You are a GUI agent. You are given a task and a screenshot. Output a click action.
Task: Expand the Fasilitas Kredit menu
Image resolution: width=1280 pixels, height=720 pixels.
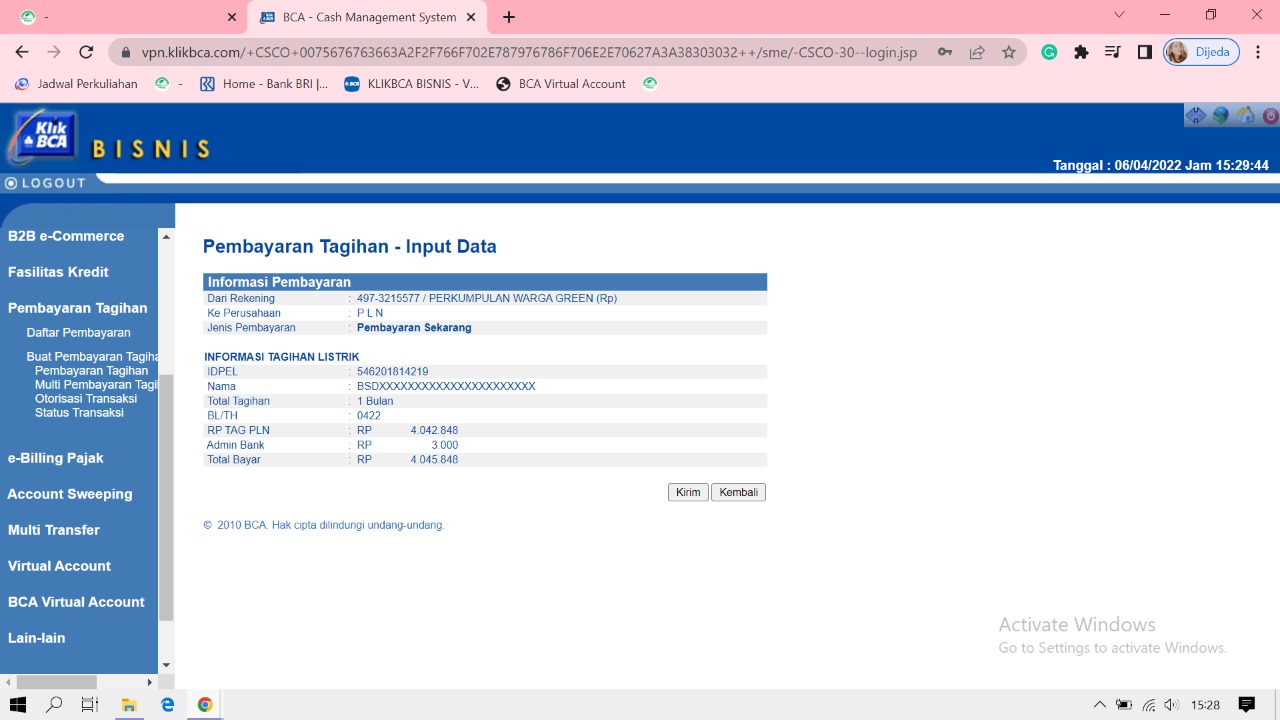coord(58,272)
